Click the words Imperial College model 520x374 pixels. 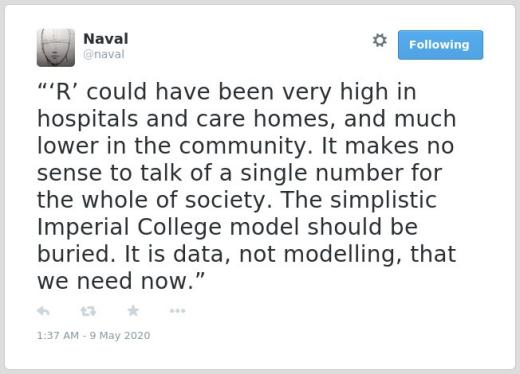[168, 227]
